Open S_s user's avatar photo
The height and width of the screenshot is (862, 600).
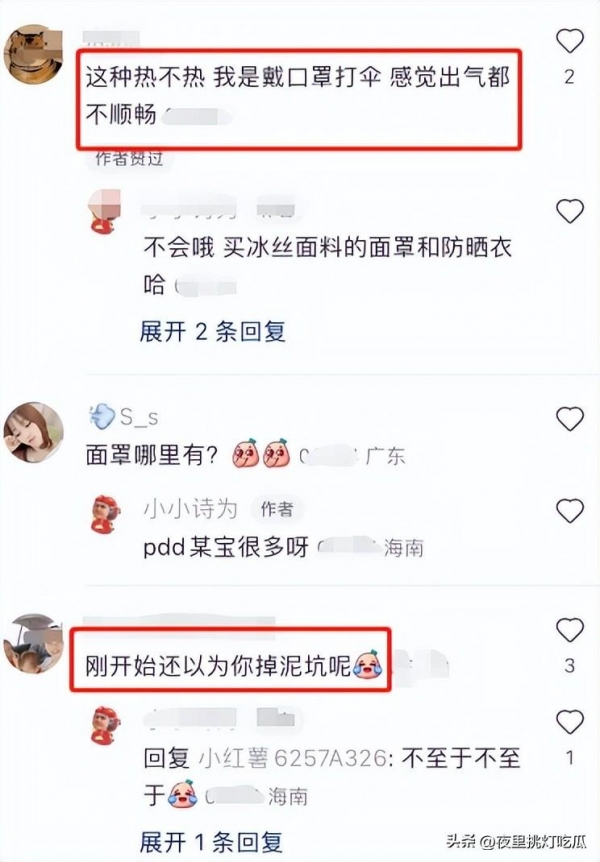coord(33,432)
